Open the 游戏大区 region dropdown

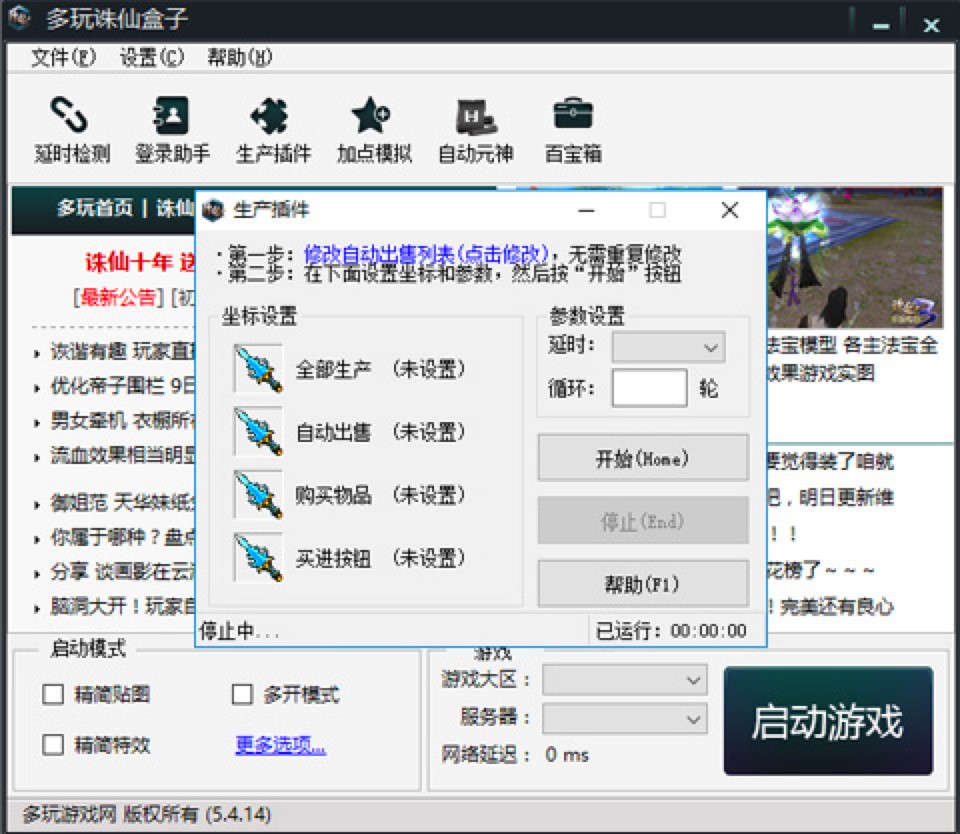624,680
